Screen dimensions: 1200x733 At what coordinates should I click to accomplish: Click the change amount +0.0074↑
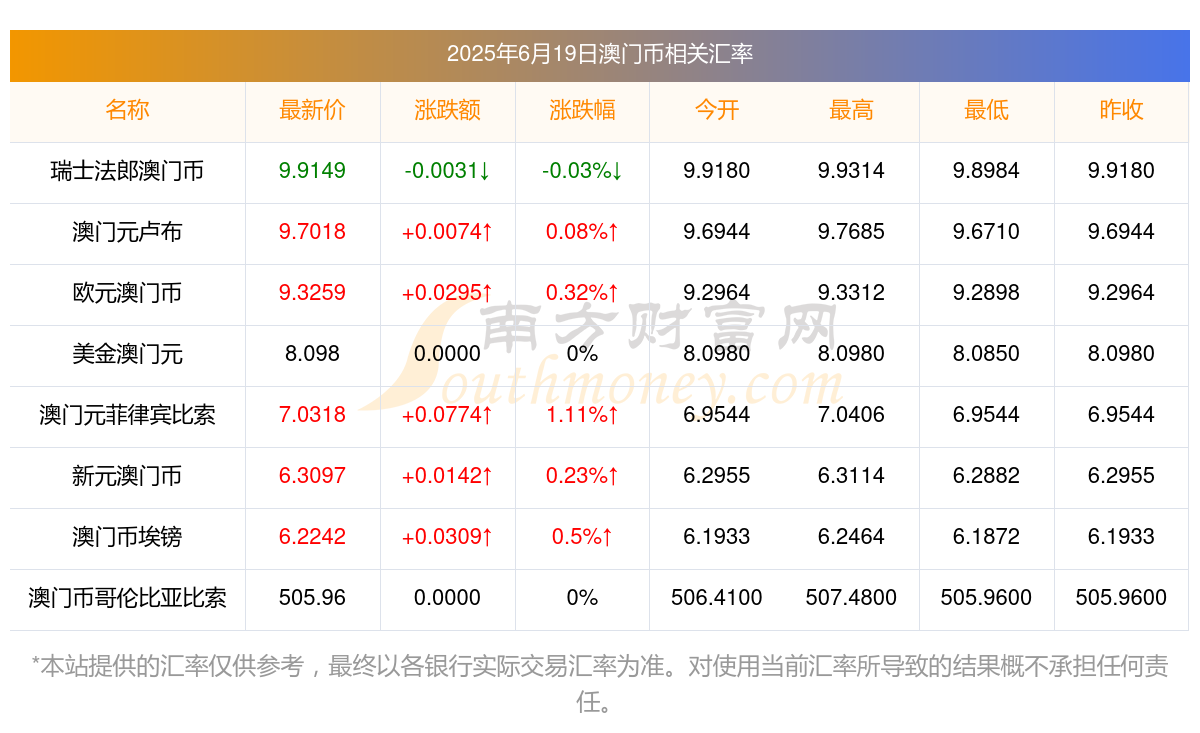pyautogui.click(x=447, y=232)
